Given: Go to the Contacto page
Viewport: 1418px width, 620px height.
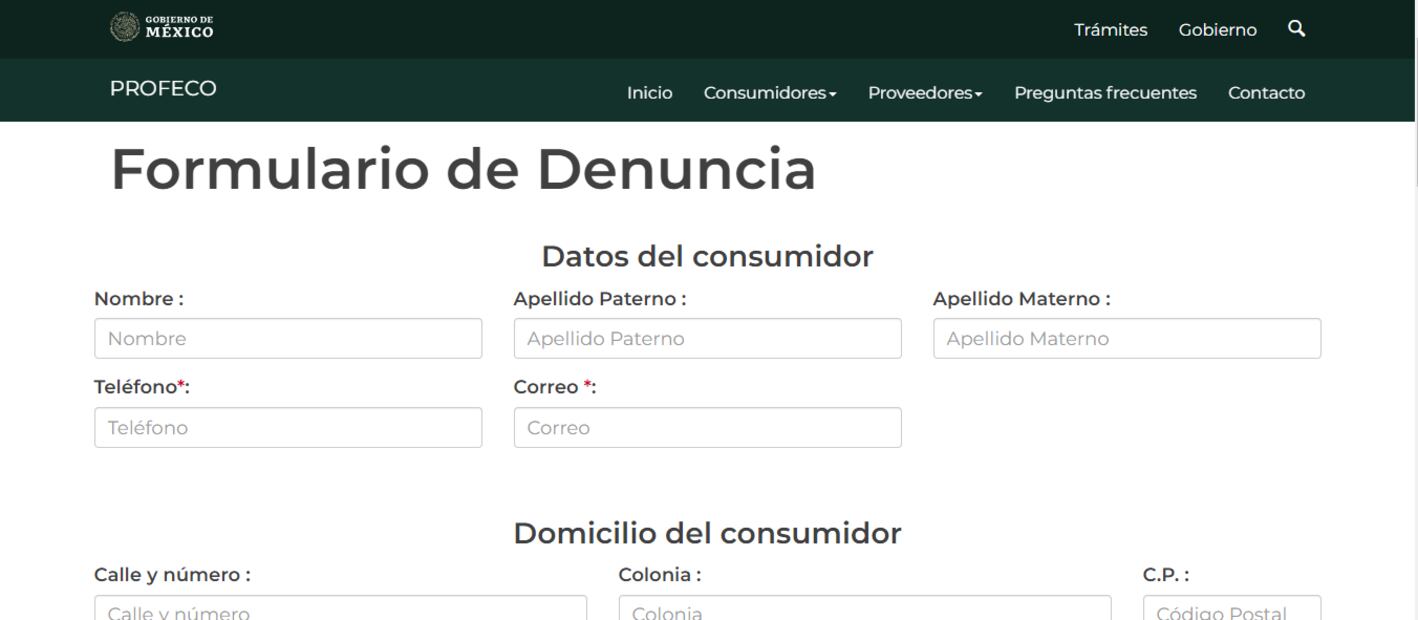Looking at the screenshot, I should pyautogui.click(x=1266, y=93).
